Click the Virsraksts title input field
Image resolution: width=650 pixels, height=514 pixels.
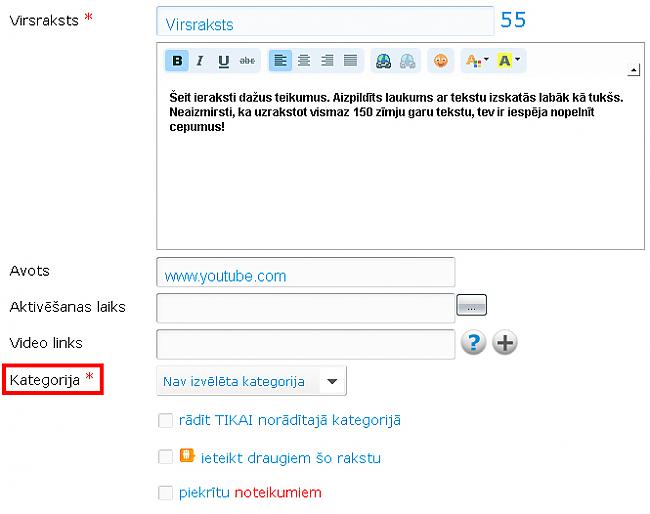click(x=325, y=22)
